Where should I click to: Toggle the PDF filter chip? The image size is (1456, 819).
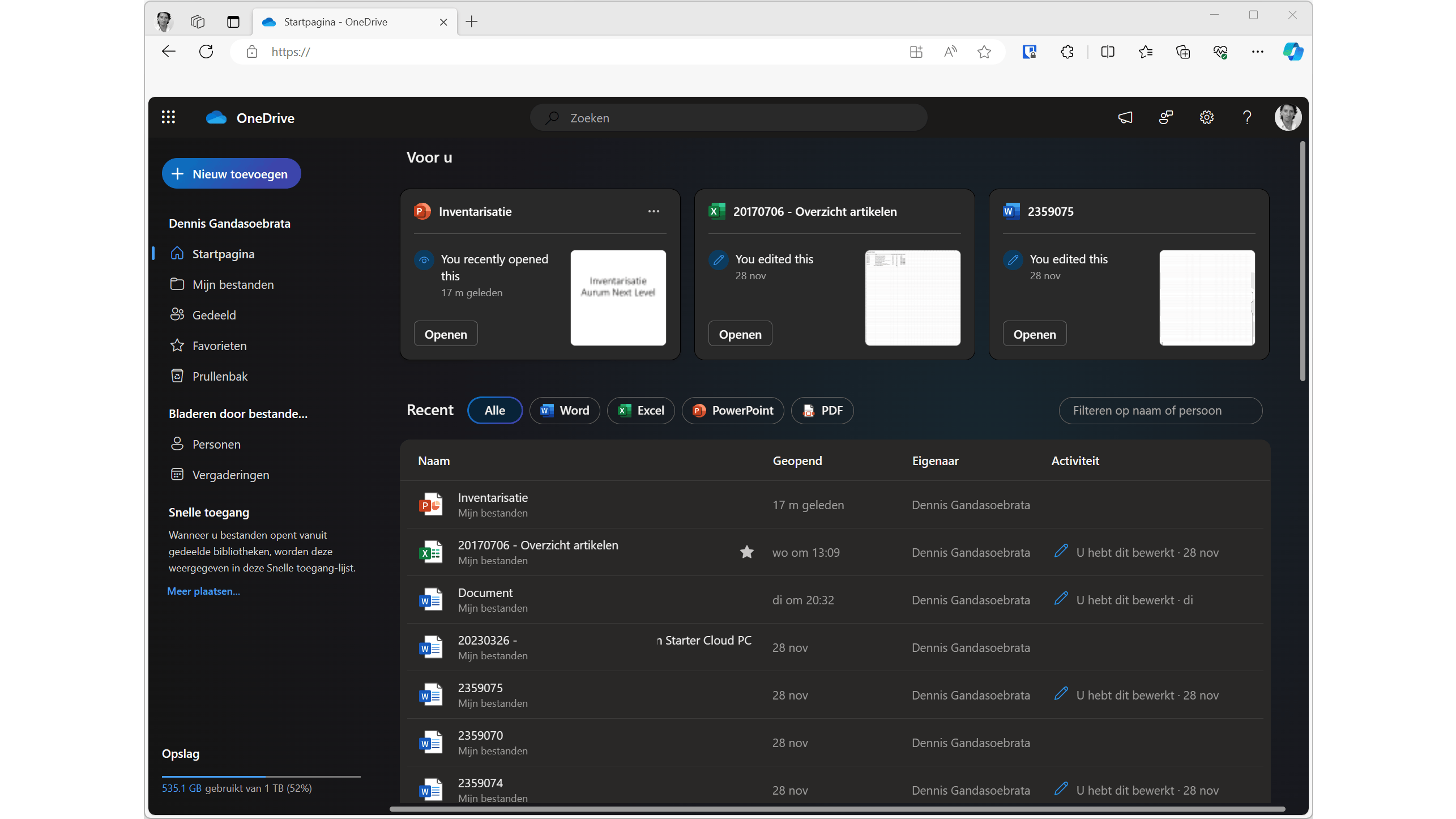click(822, 410)
